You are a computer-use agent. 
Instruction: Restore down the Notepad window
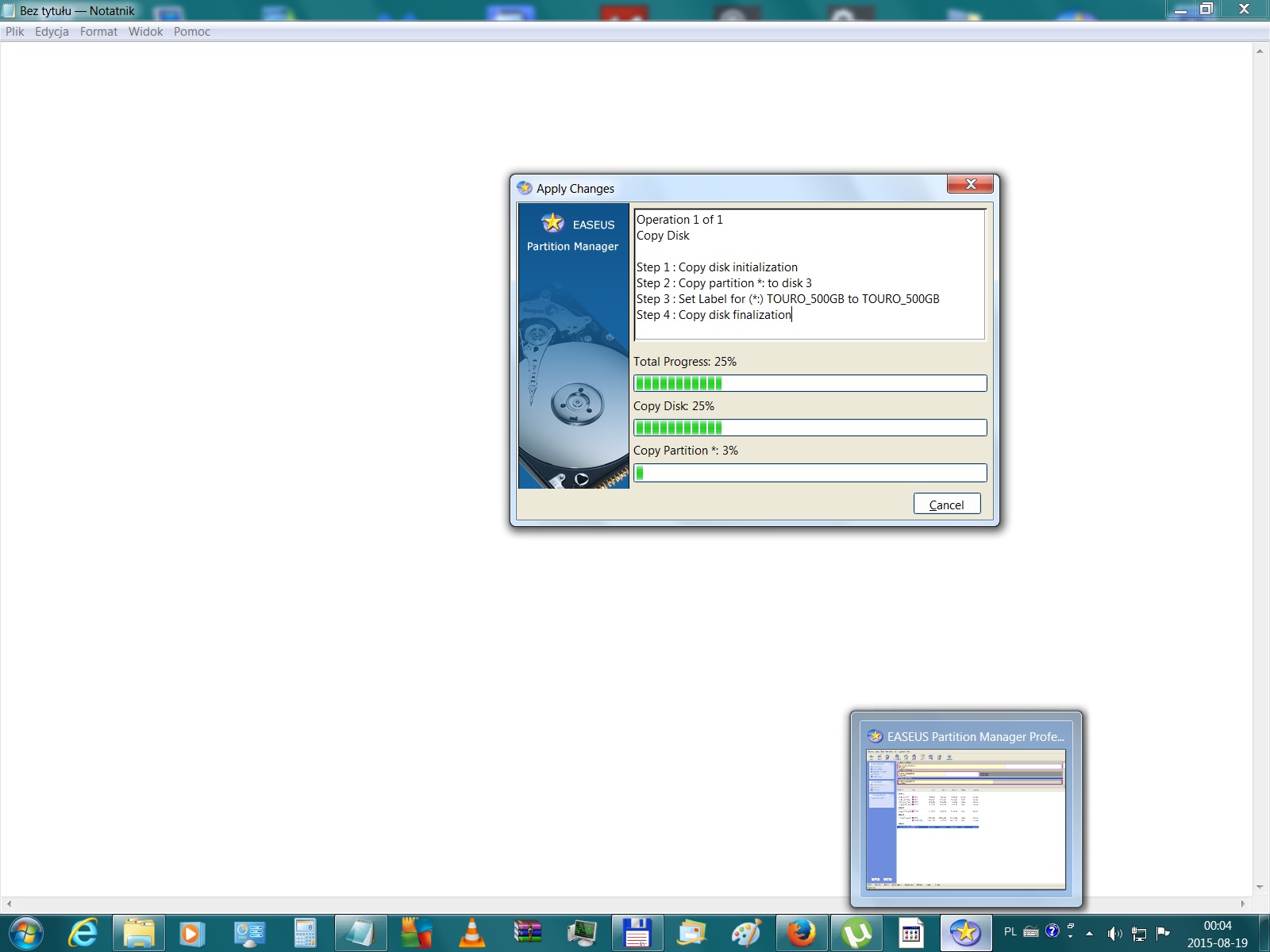(1206, 10)
